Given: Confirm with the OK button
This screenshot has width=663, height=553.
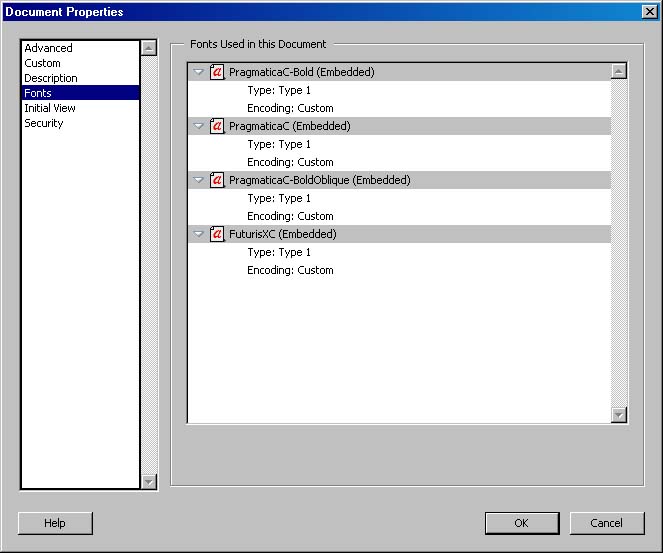Looking at the screenshot, I should tap(522, 523).
